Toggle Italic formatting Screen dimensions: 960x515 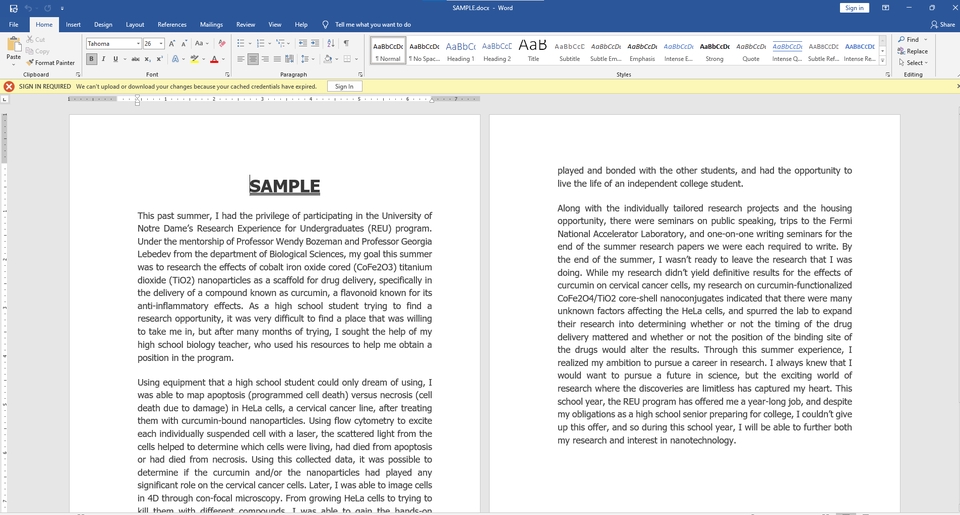click(103, 59)
